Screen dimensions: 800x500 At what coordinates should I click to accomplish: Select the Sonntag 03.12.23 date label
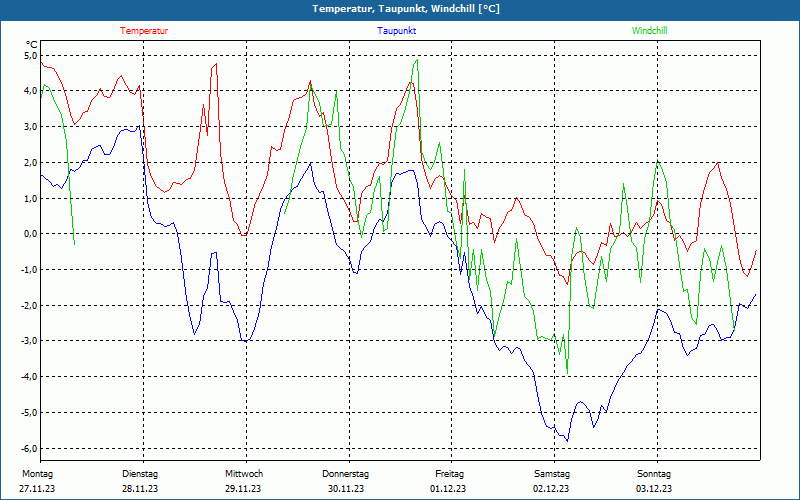pyautogui.click(x=654, y=481)
